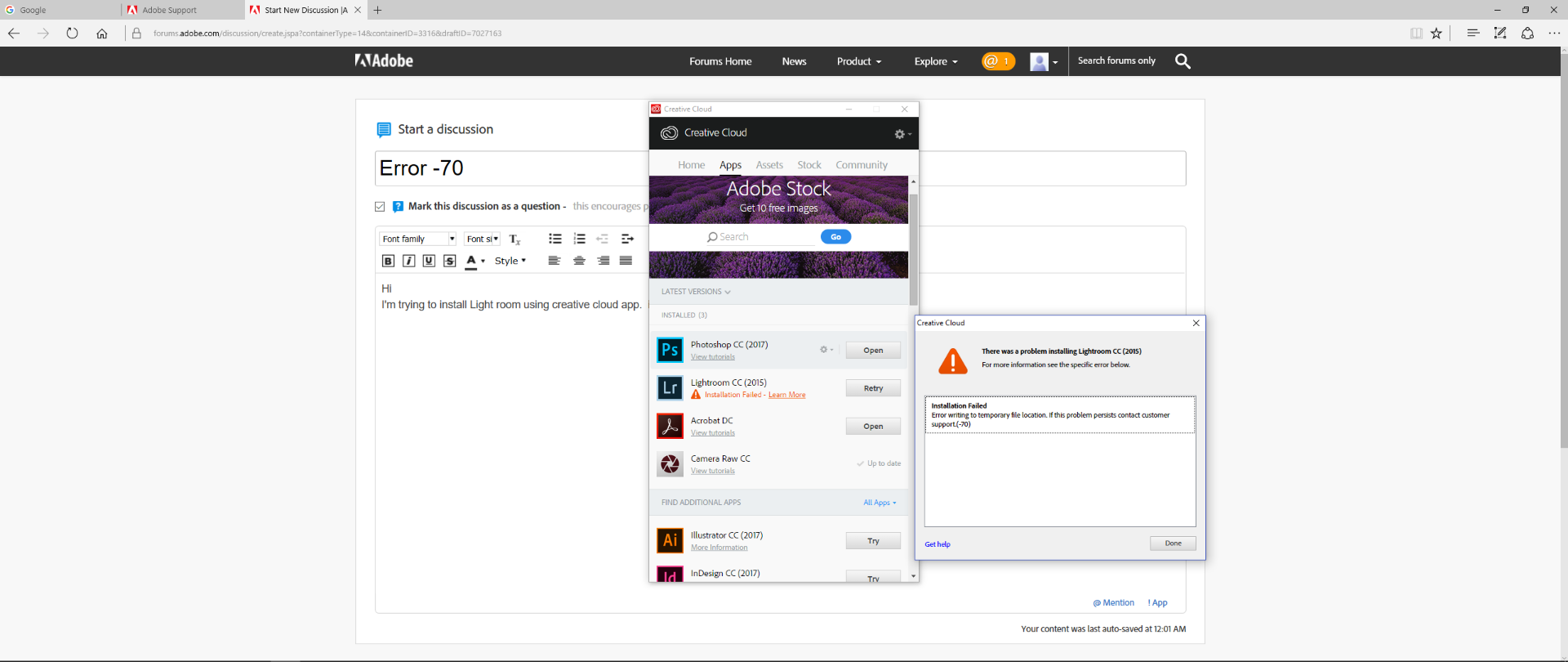
Task: Click the Camera Raw CC app icon
Action: tap(670, 464)
